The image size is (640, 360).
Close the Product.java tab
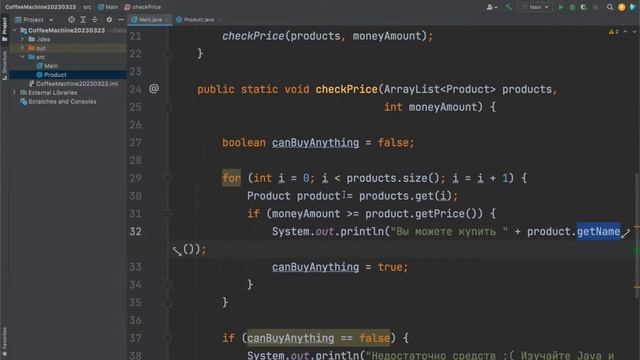click(219, 20)
